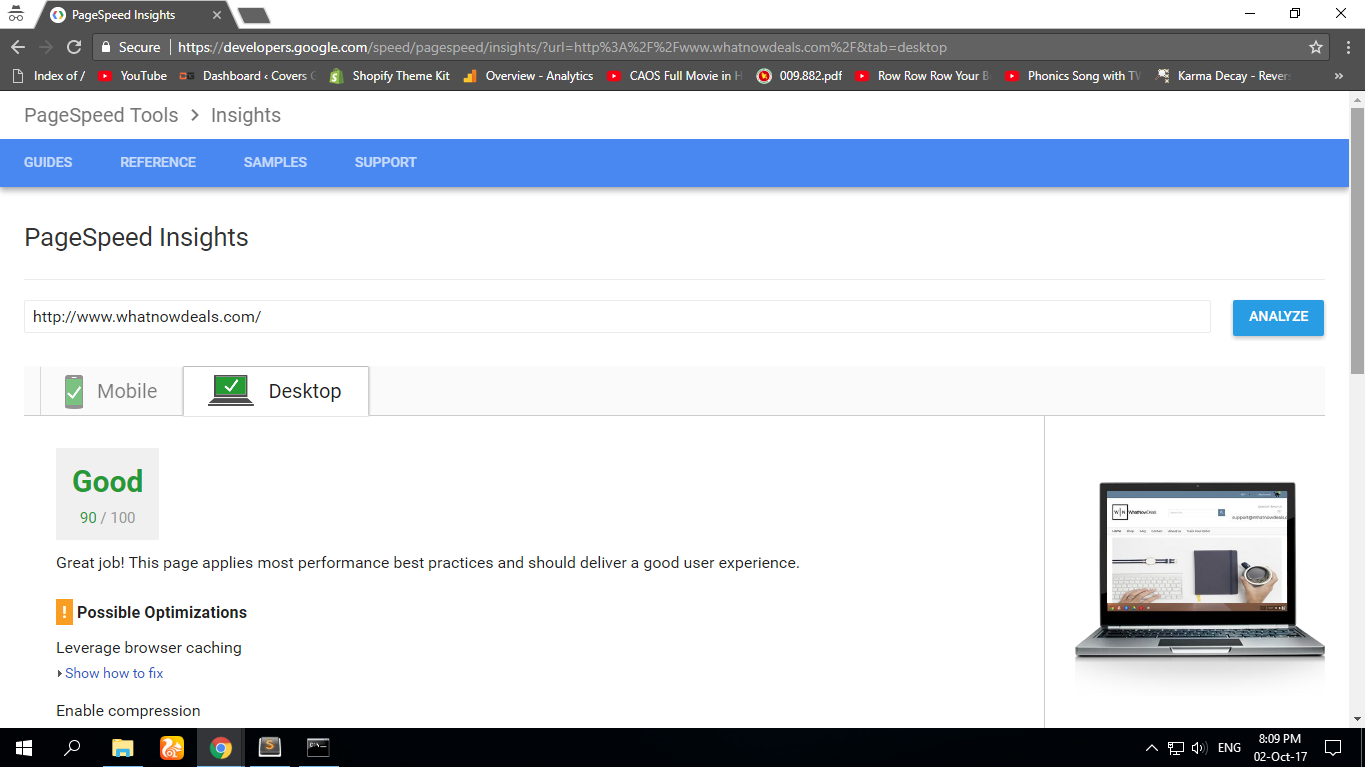
Task: Click the 'Leverage browser caching' text
Action: point(149,648)
